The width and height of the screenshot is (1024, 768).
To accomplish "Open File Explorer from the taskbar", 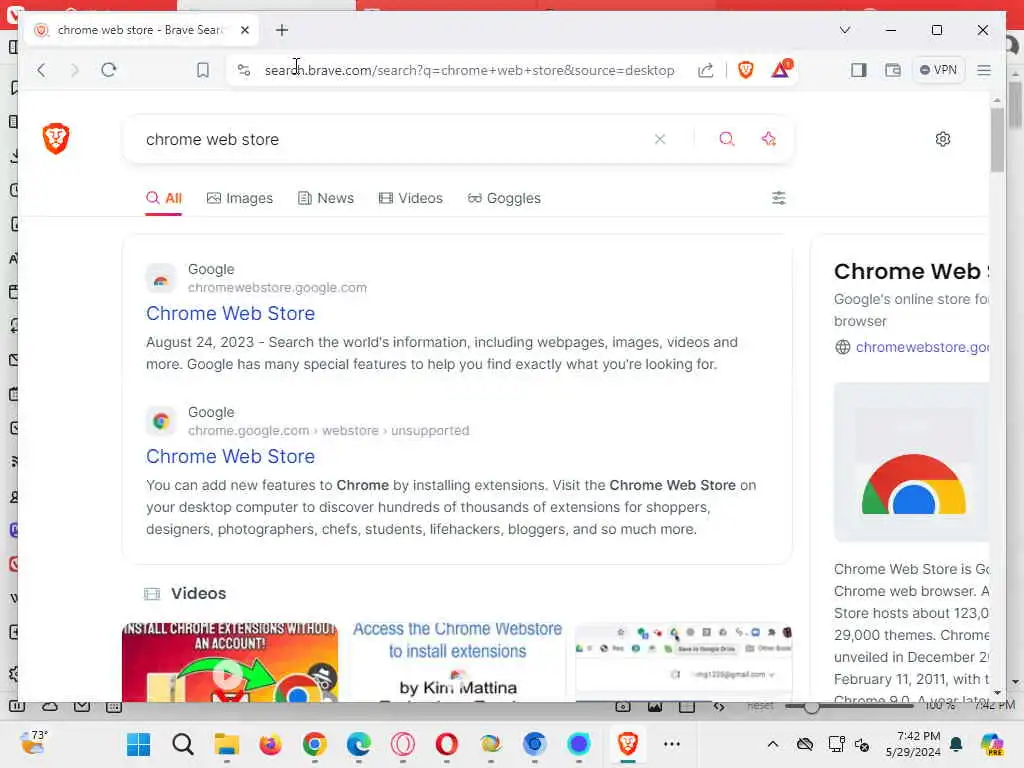I will (227, 744).
